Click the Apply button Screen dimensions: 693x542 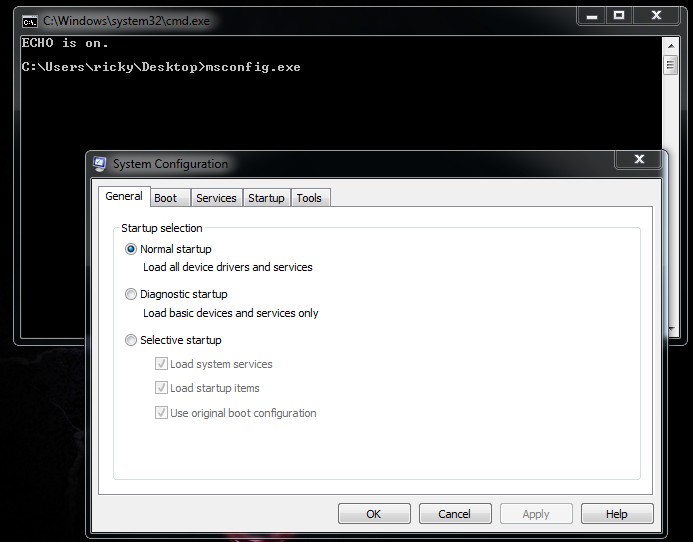(536, 514)
